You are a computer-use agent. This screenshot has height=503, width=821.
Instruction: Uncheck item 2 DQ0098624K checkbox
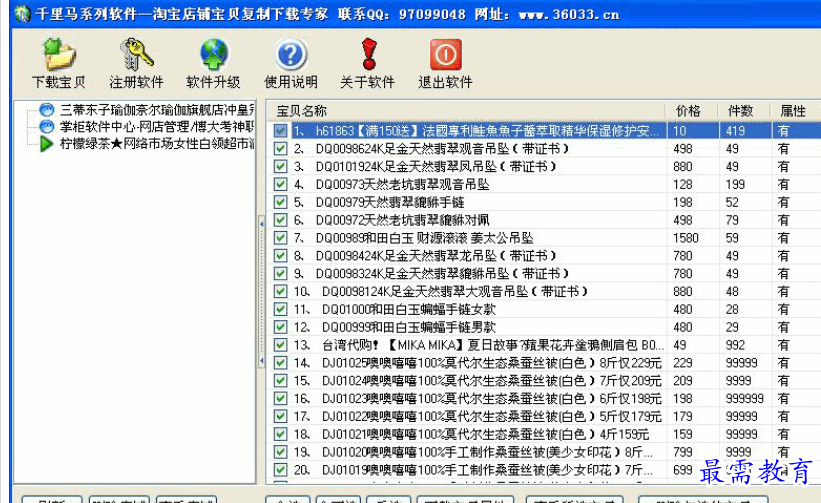click(x=281, y=149)
